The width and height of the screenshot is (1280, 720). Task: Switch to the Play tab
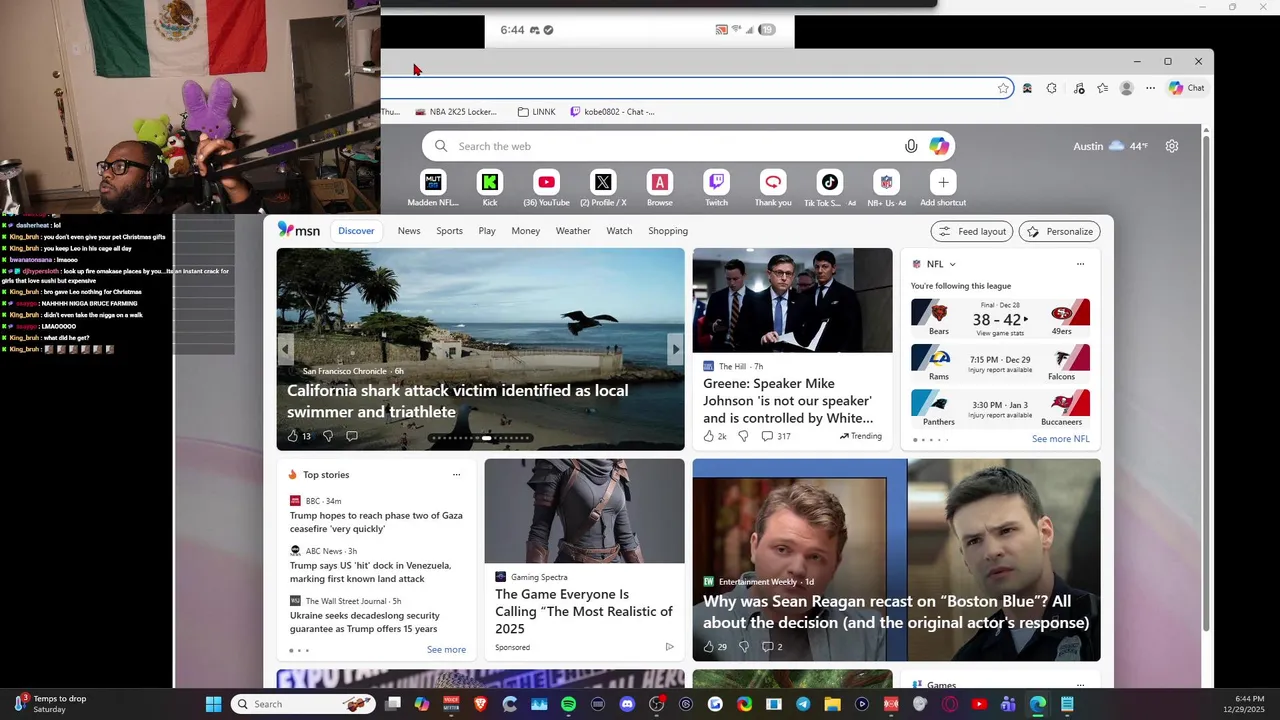pyautogui.click(x=487, y=231)
